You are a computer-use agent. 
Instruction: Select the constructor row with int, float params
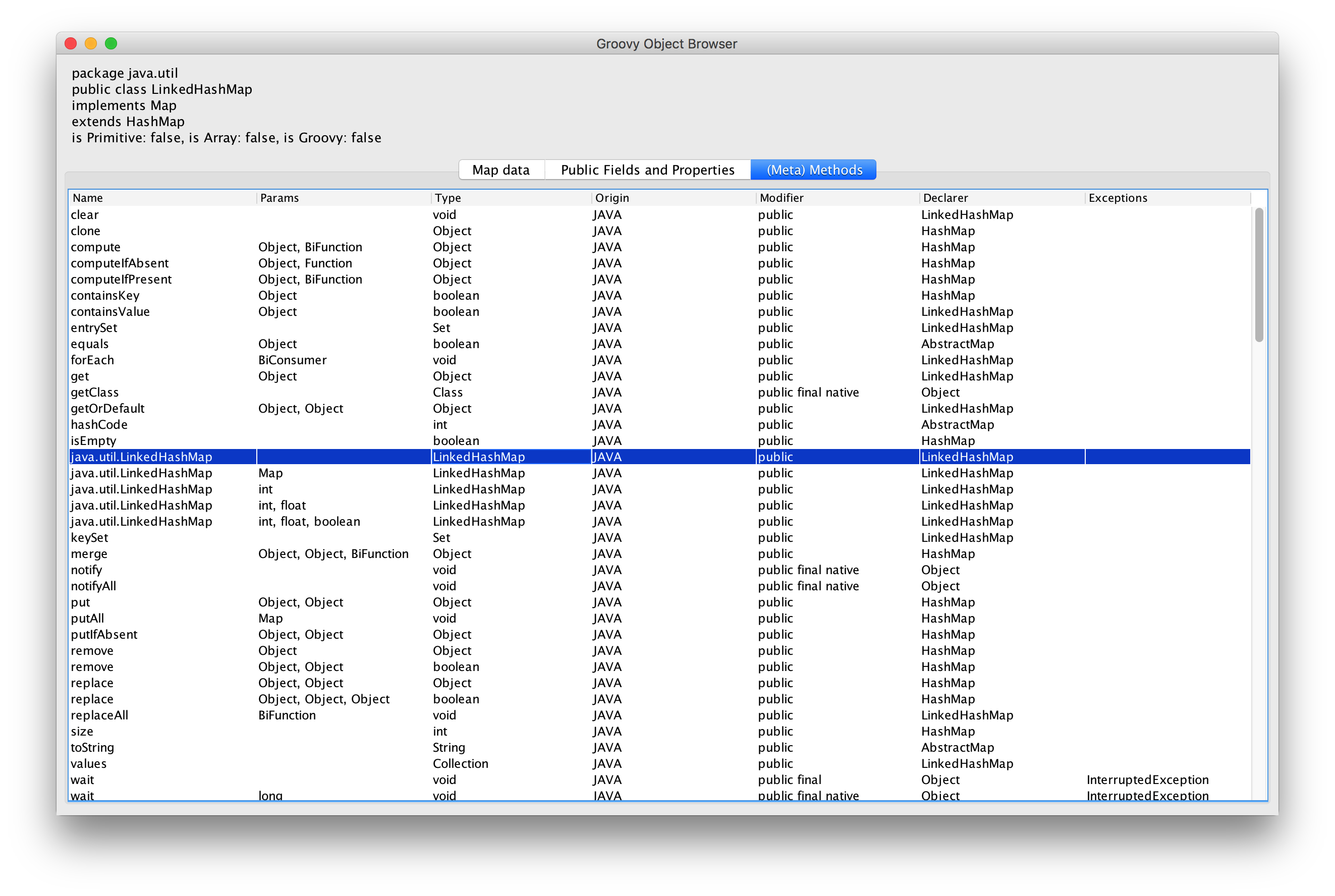[x=142, y=506]
